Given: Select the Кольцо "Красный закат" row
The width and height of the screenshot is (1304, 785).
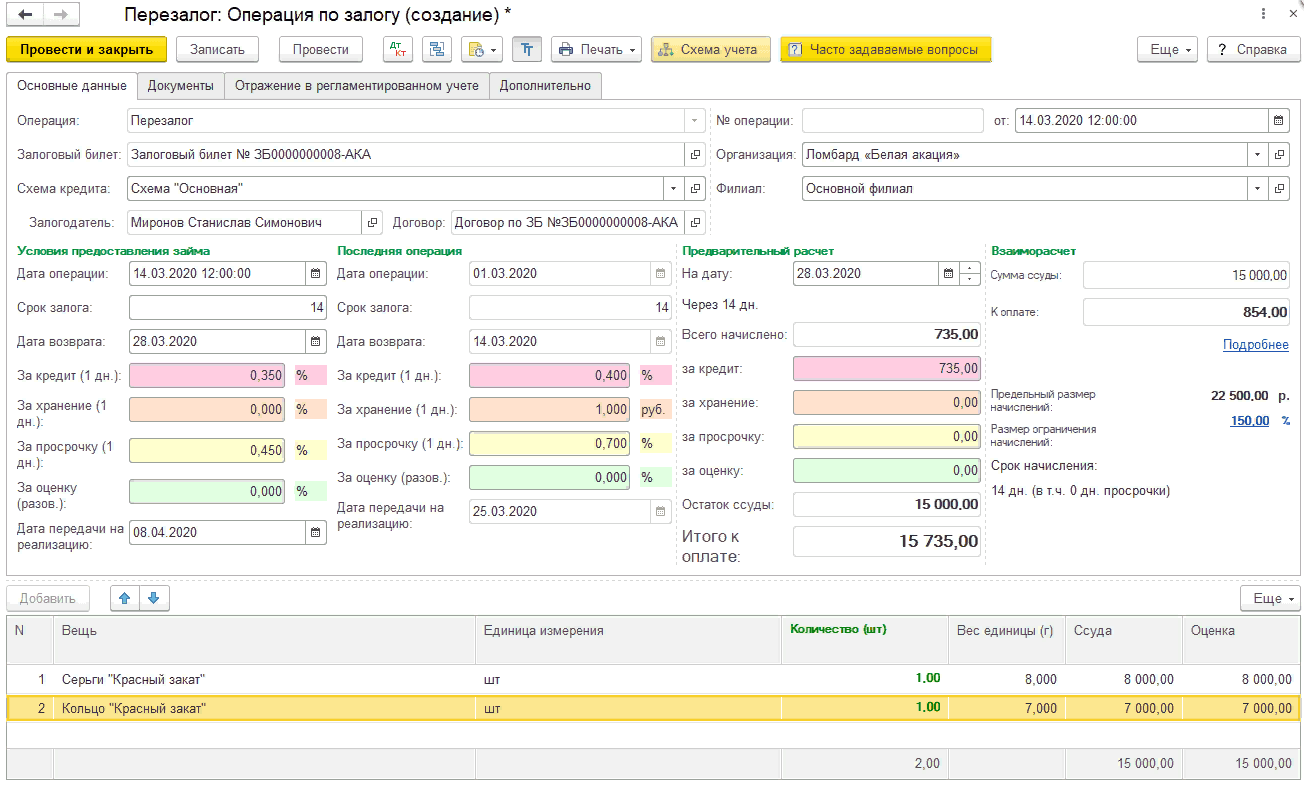Looking at the screenshot, I should point(652,708).
